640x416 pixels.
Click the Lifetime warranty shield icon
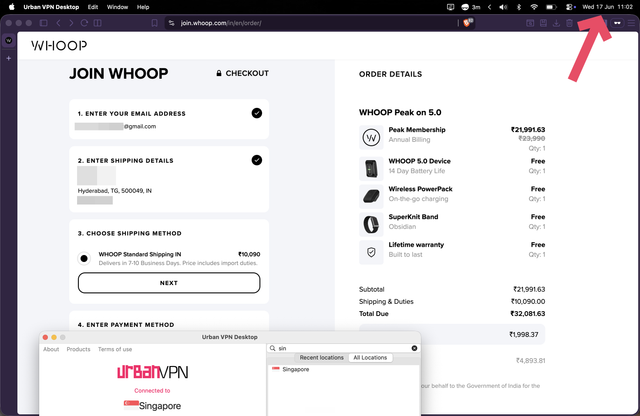[x=371, y=252]
